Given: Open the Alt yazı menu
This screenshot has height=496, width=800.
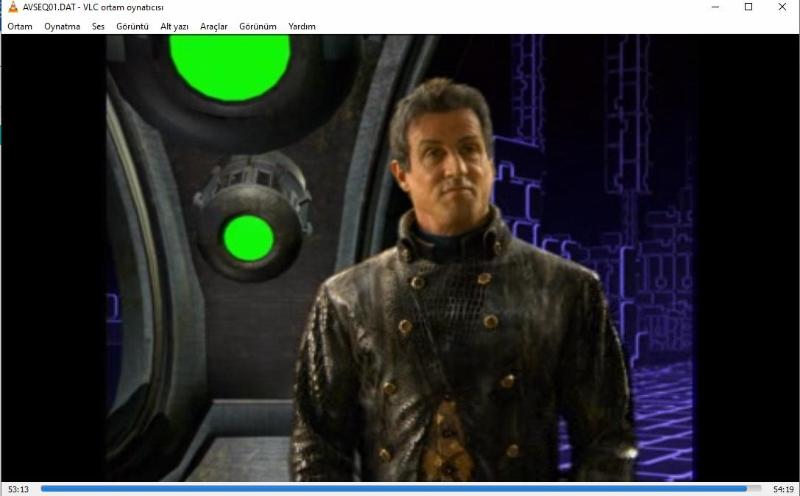Looking at the screenshot, I should click(175, 26).
